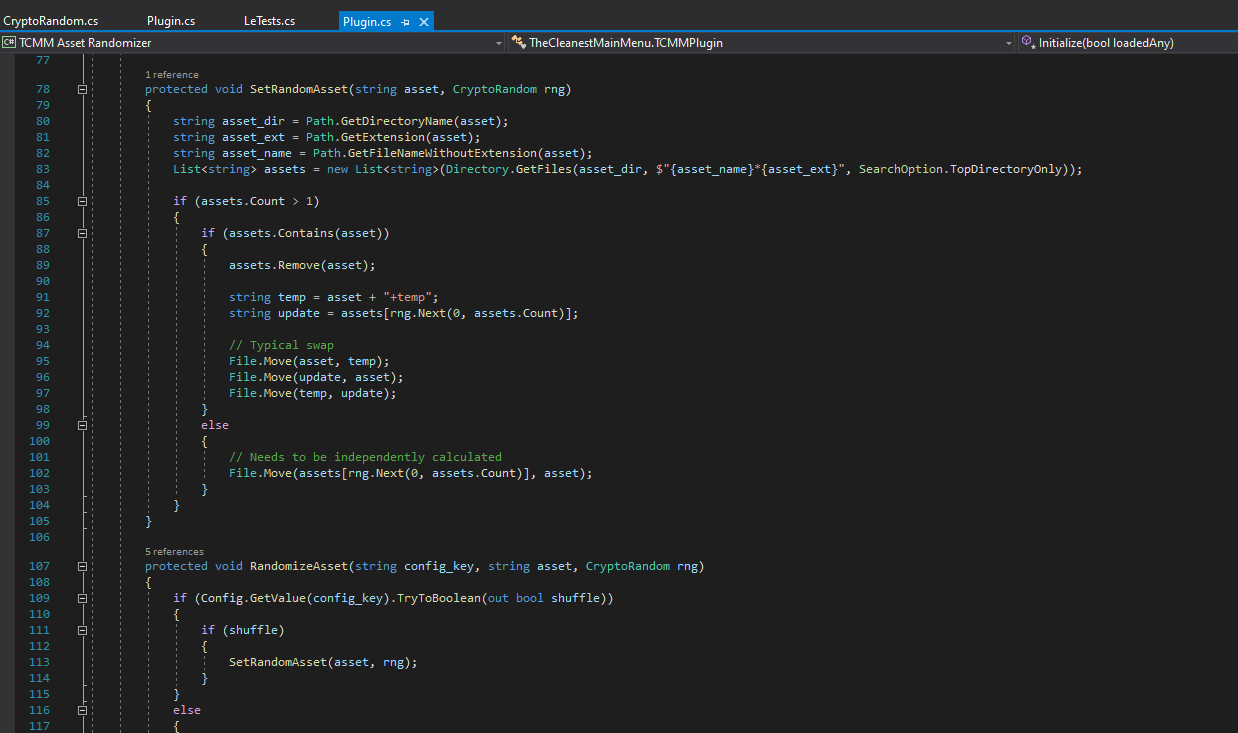Click the "1 reference" CodeLens link
Screen dimensions: 1238x733
172,75
